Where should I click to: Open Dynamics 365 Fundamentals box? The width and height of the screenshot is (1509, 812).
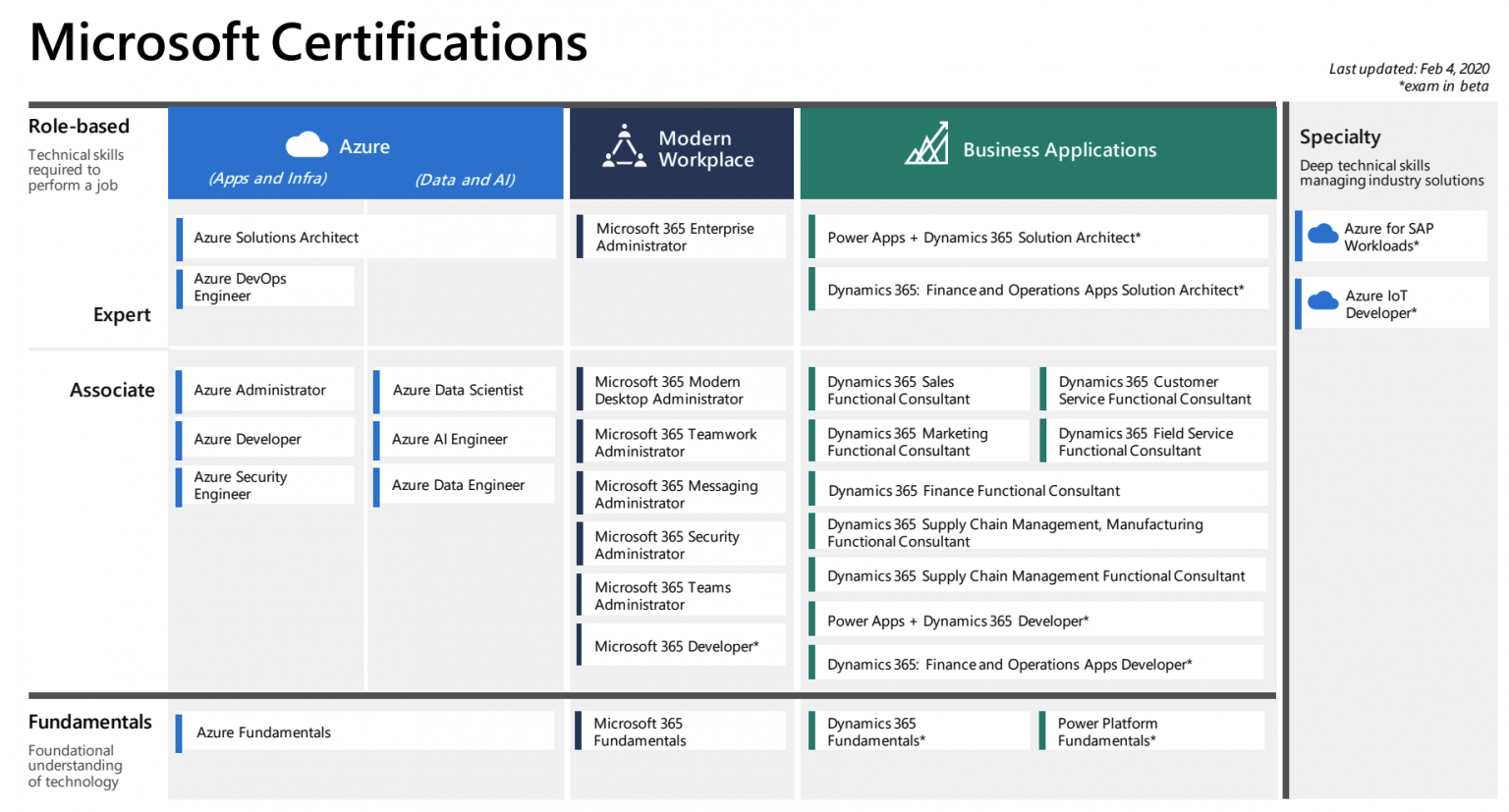click(919, 731)
